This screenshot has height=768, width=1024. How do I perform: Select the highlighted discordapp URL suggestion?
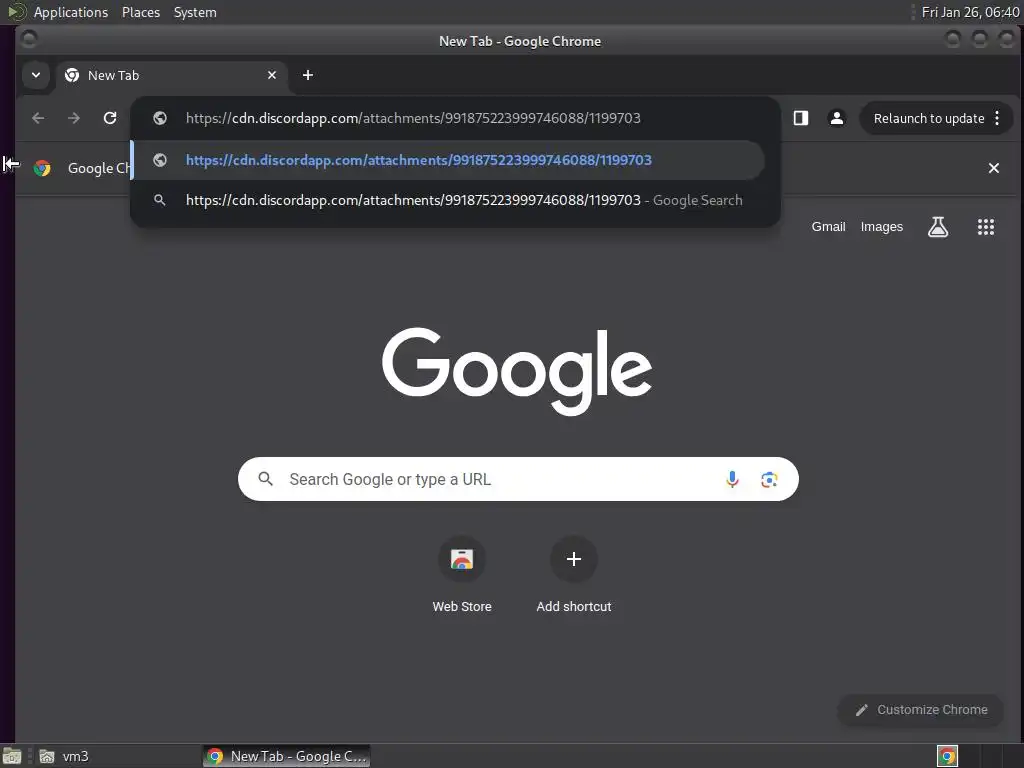(448, 160)
